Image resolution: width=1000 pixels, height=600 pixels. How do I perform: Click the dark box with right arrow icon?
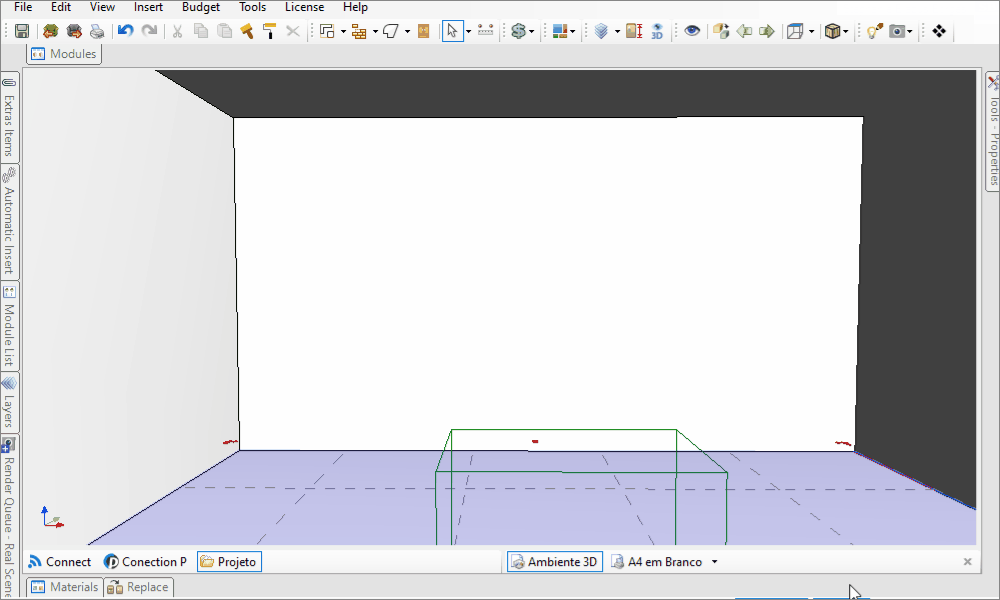tap(74, 31)
